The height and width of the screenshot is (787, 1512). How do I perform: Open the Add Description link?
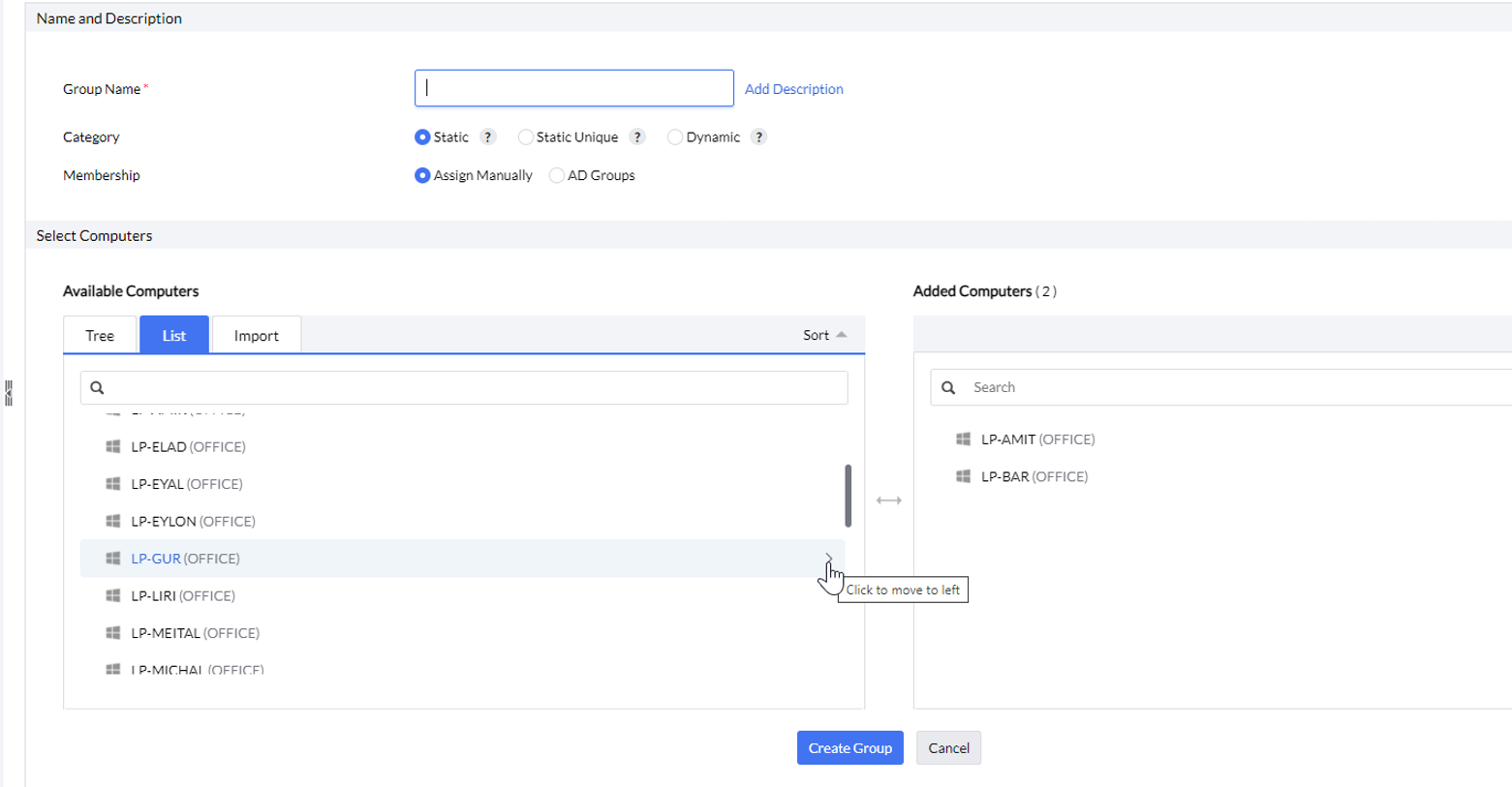tap(793, 89)
